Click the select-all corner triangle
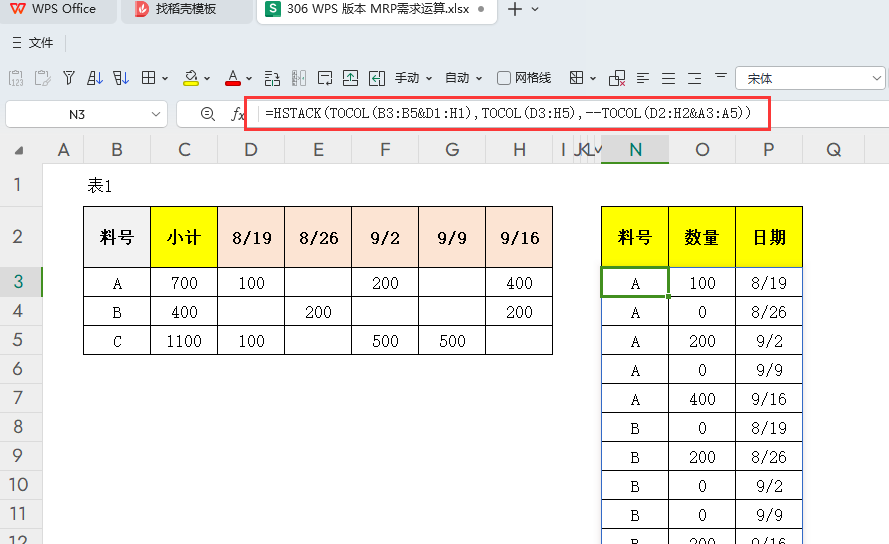Screen dimensions: 889x544 tap(19, 150)
